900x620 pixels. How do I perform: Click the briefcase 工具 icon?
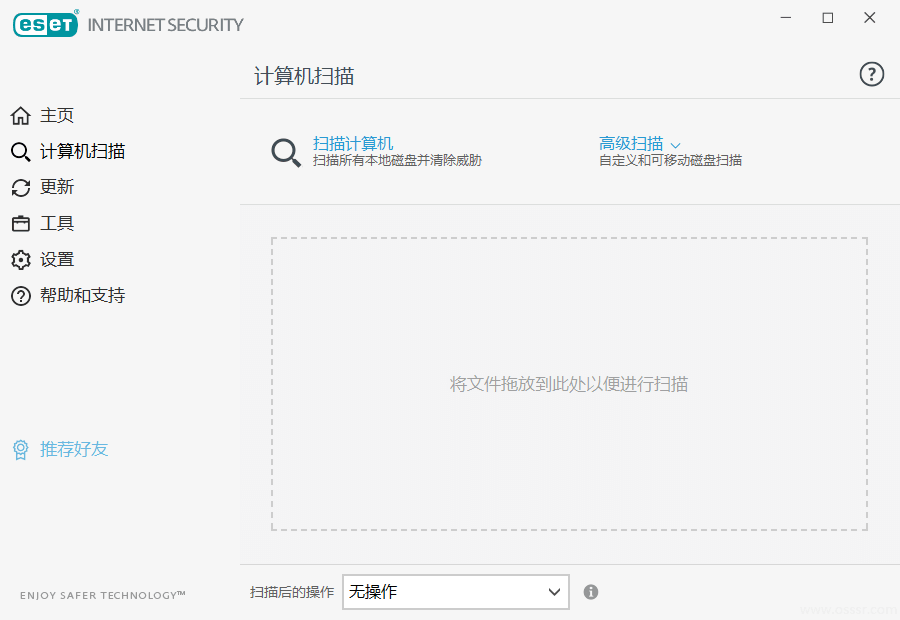pyautogui.click(x=20, y=224)
